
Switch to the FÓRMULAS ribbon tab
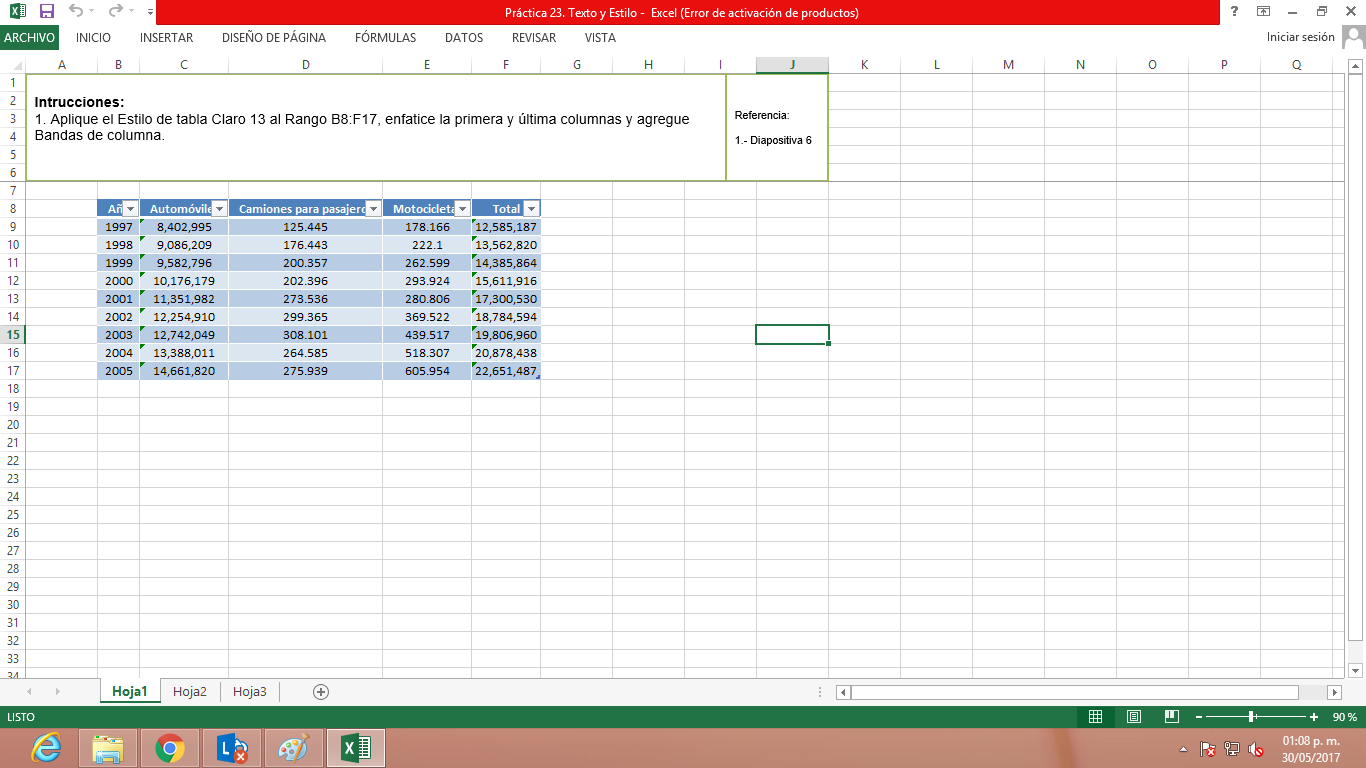(x=385, y=38)
